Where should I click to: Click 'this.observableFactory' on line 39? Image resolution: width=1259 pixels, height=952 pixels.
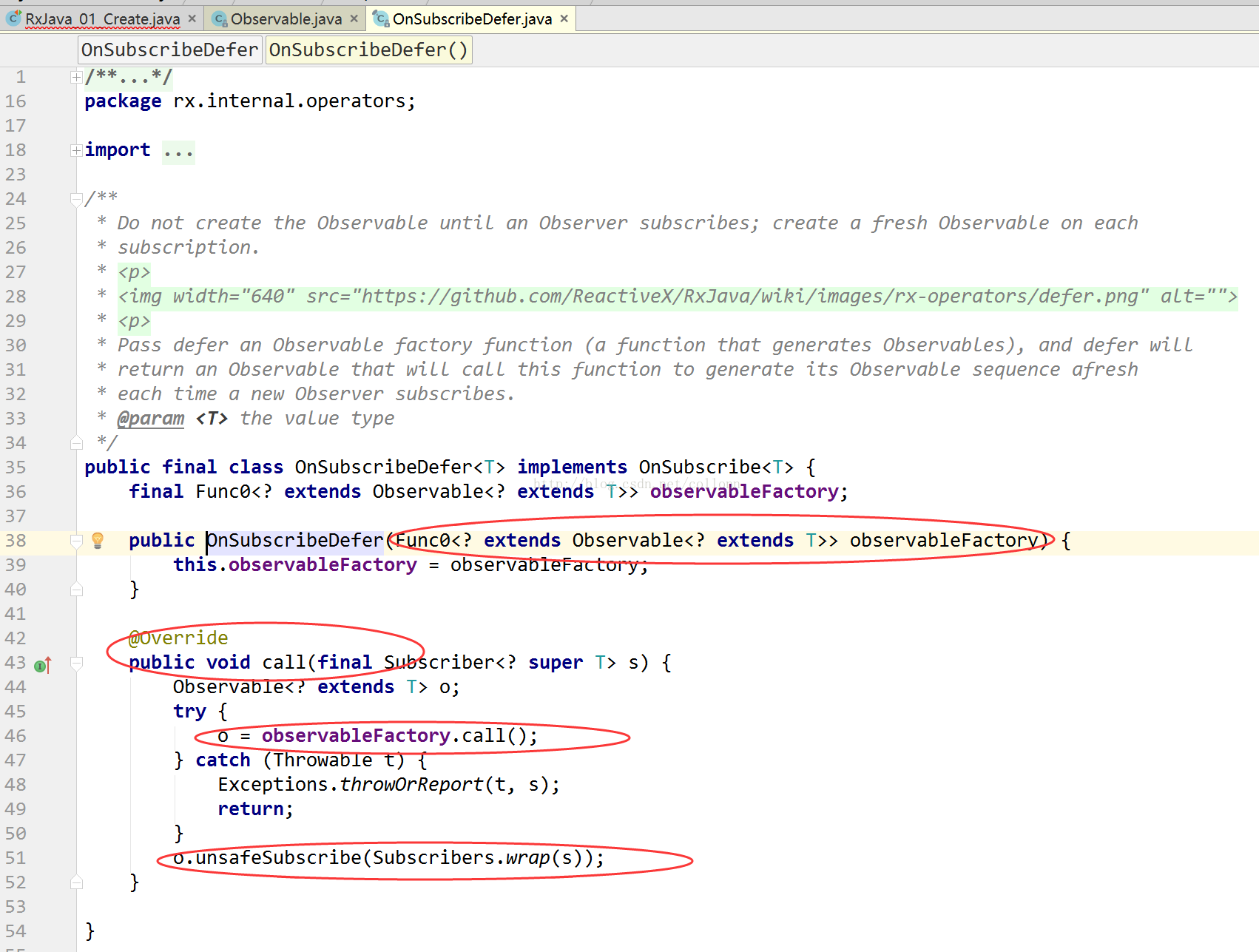click(x=295, y=565)
